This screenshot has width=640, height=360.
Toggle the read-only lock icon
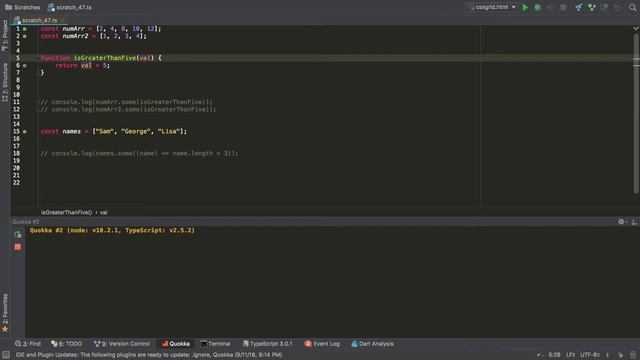tap(620, 355)
